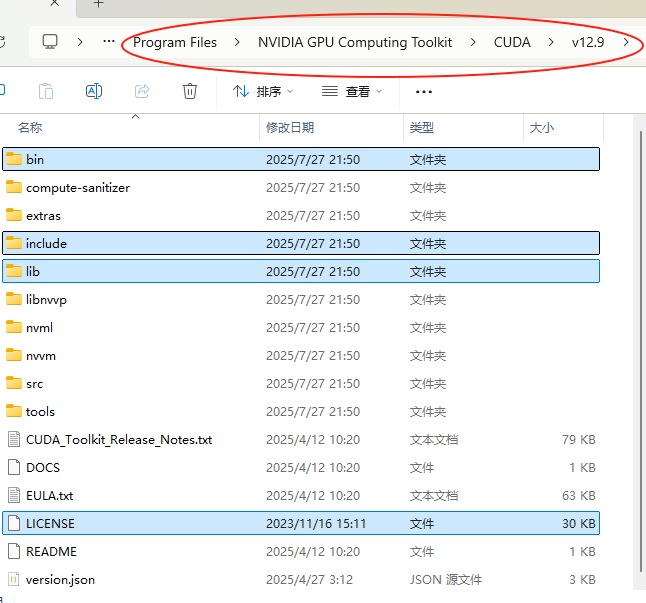This screenshot has height=603, width=646.
Task: Click the DOCS file icon
Action: coord(14,467)
